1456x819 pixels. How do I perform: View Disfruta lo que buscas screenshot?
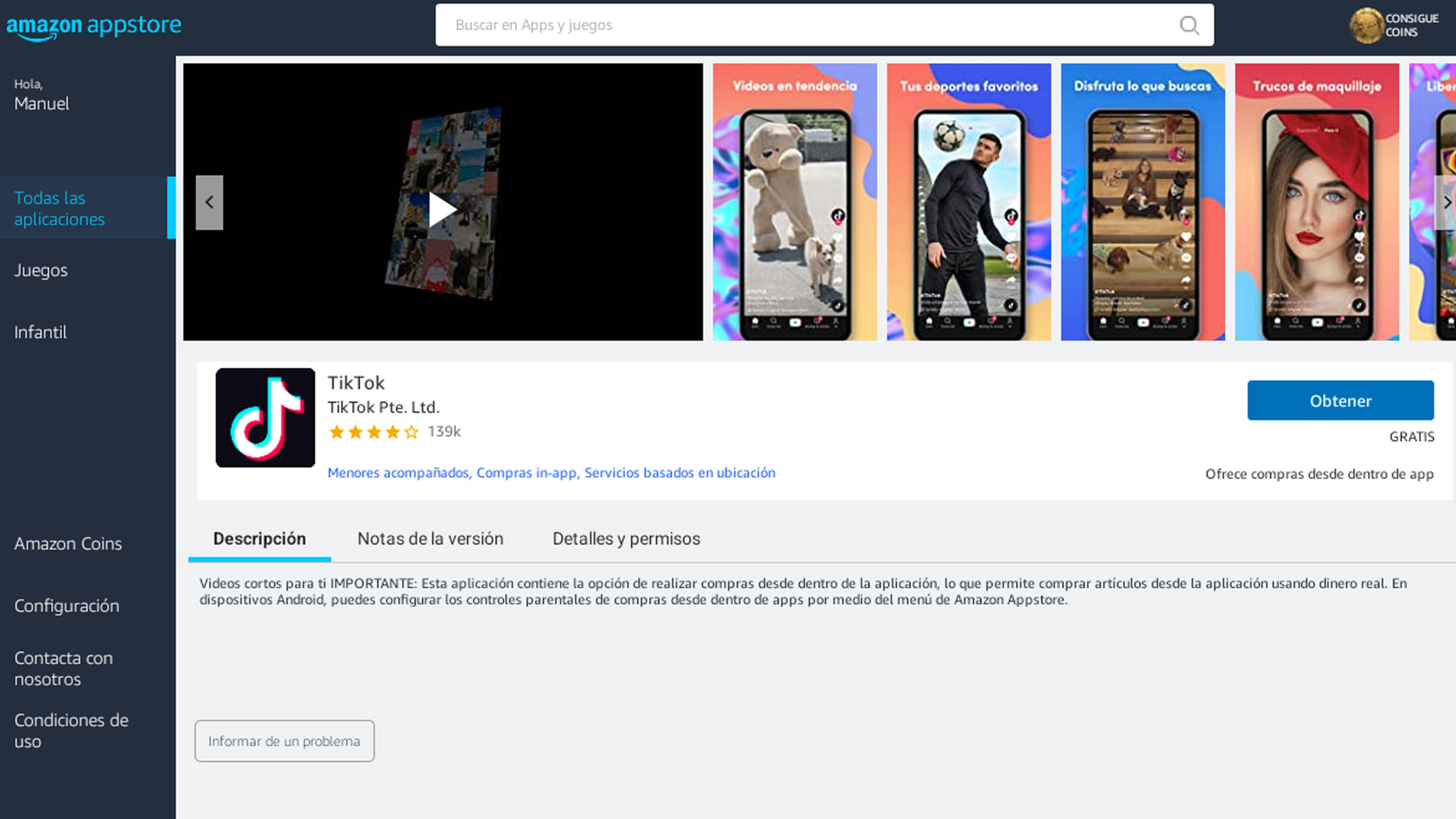[1143, 202]
